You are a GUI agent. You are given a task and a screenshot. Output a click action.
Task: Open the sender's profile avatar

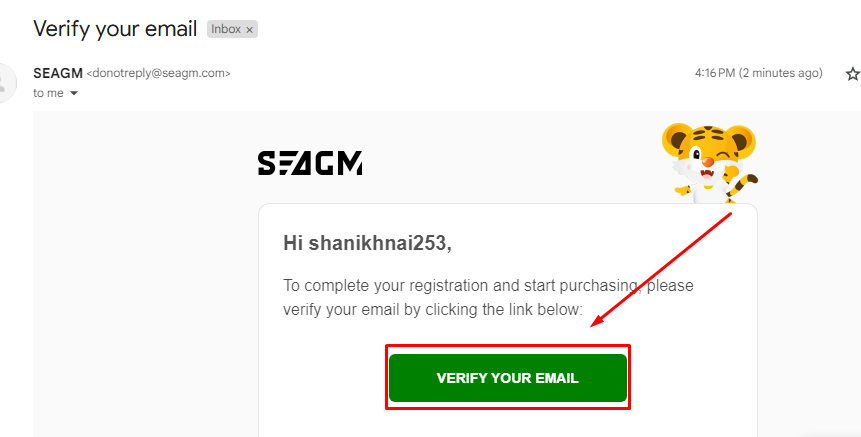[8, 82]
